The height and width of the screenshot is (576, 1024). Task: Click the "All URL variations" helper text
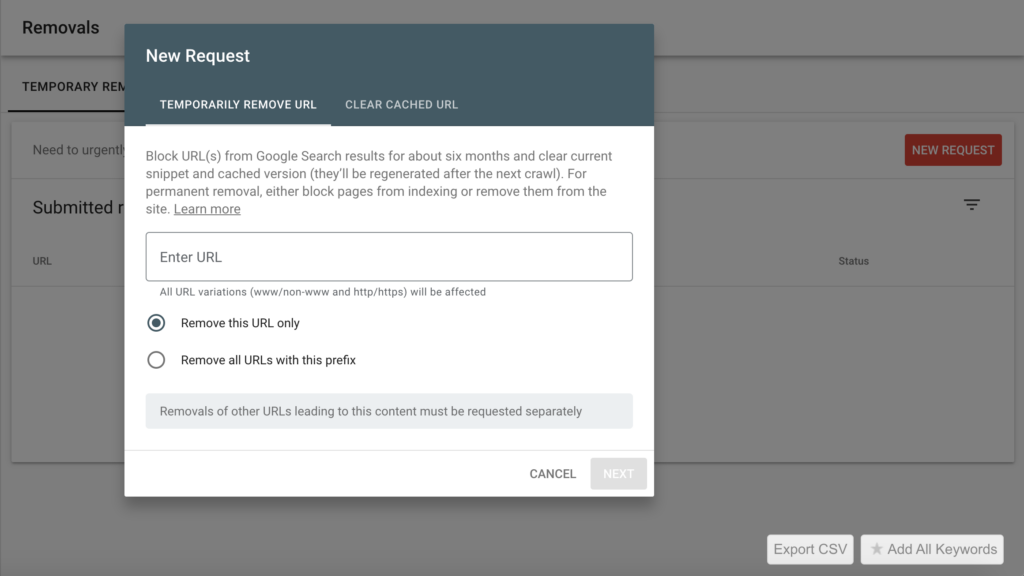tap(323, 292)
